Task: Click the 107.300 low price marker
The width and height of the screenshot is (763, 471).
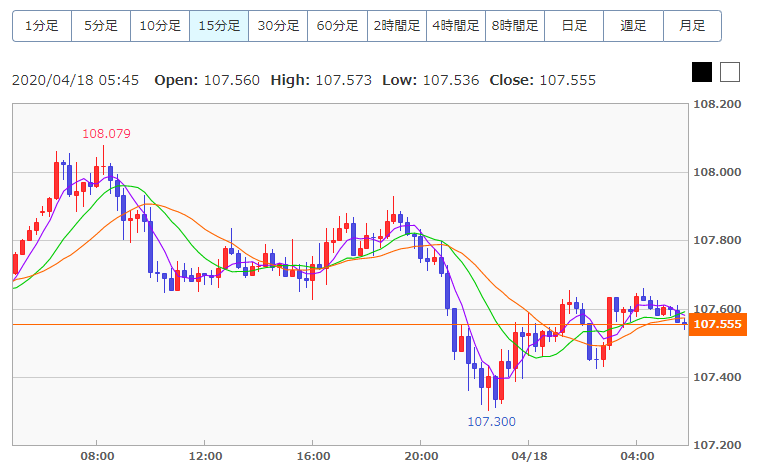Action: tap(491, 421)
